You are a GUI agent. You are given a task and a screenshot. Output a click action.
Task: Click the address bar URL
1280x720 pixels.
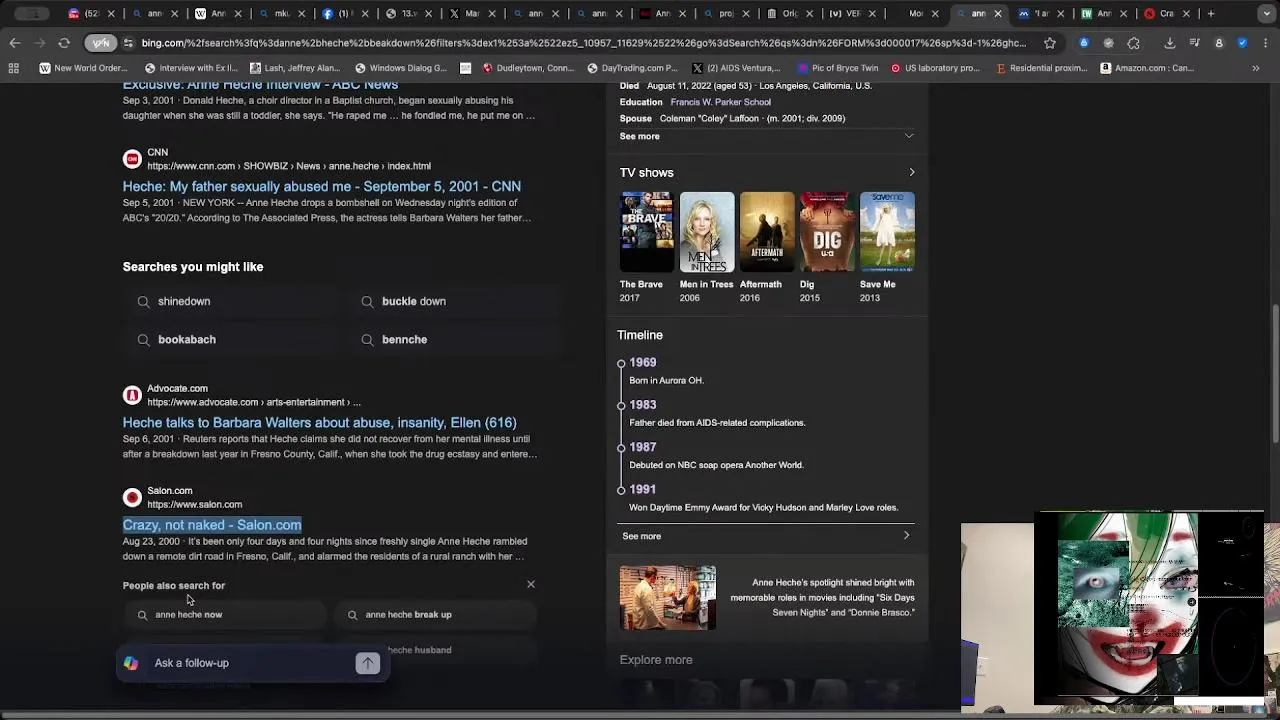[583, 43]
